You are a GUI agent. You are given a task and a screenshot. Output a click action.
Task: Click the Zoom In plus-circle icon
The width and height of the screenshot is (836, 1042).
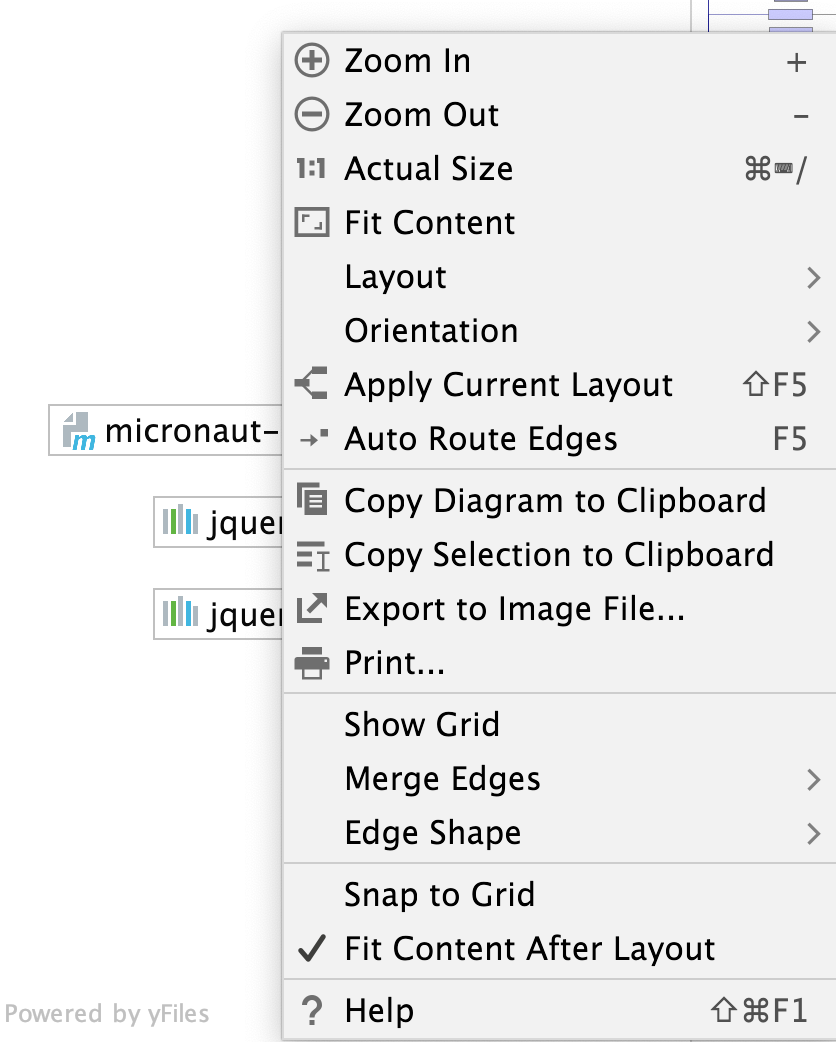pyautogui.click(x=312, y=60)
